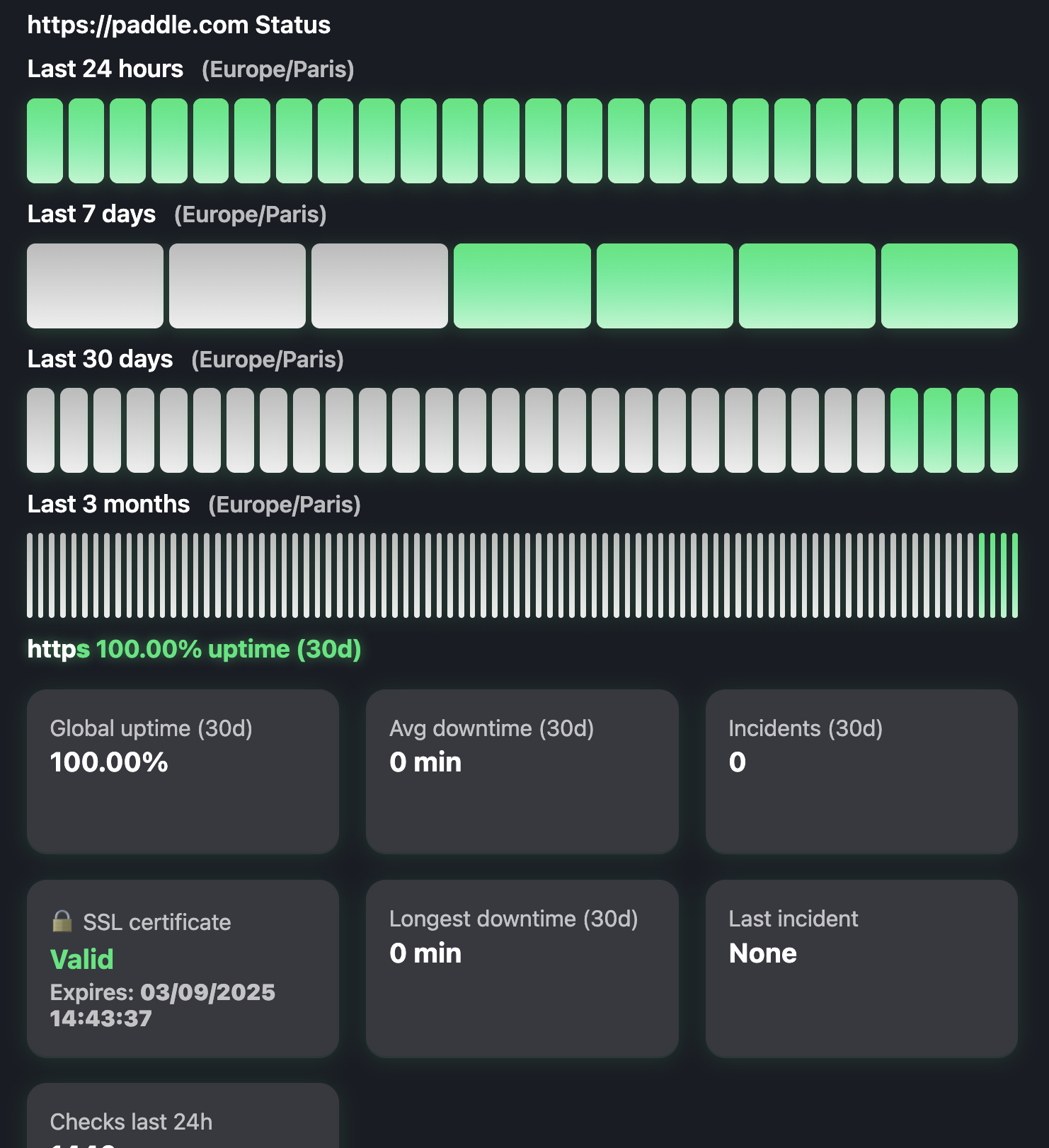Open the Global uptime (30d) card
Image resolution: width=1049 pixels, height=1148 pixels.
point(183,771)
